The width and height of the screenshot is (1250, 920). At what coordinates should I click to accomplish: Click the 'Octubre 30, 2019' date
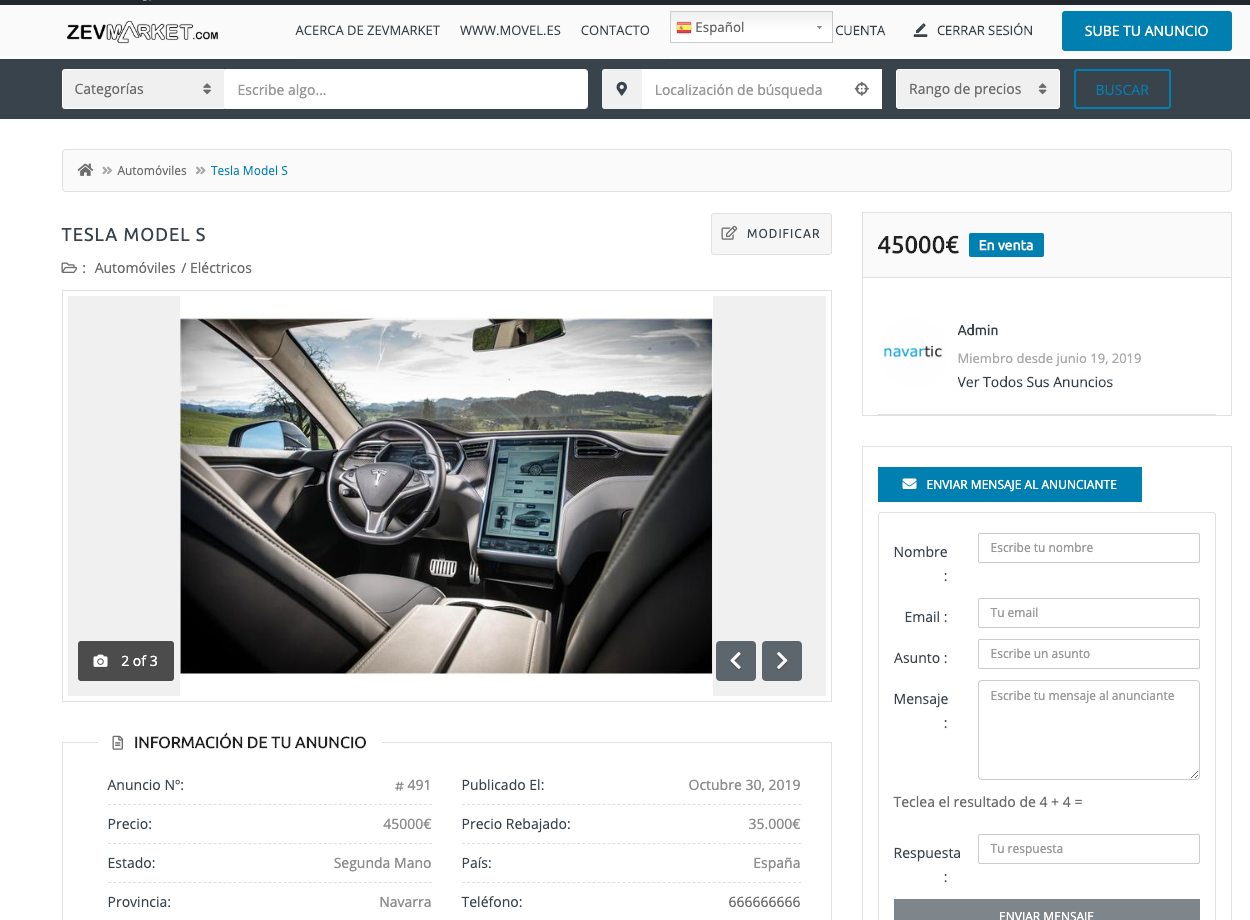(x=744, y=785)
